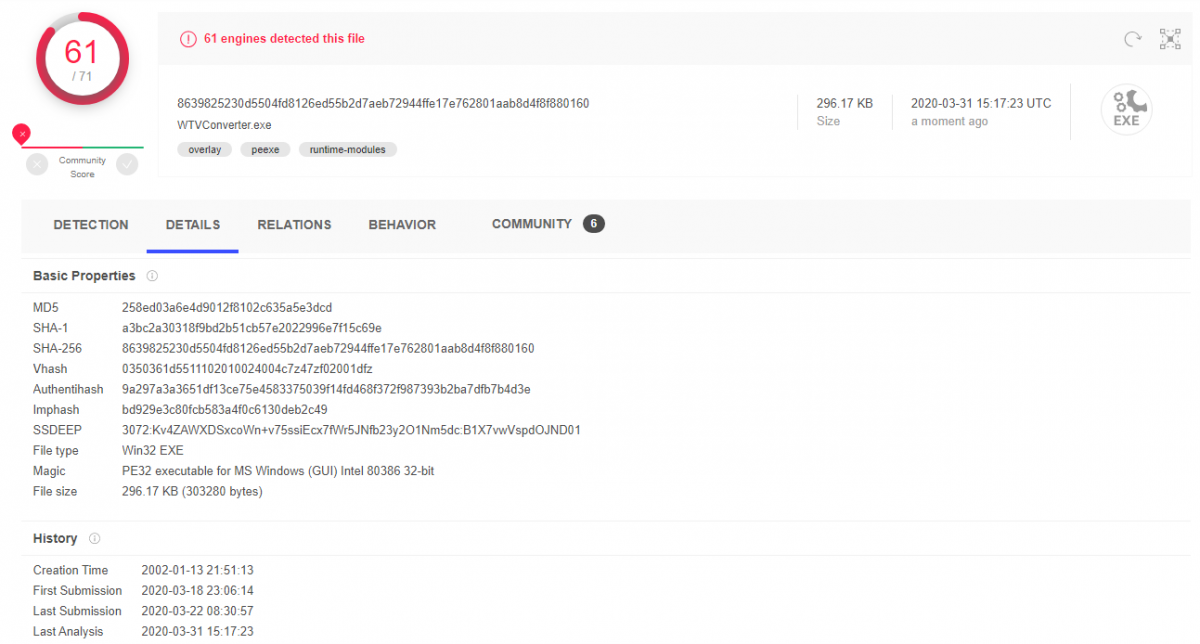Click the graph icon in top-right corner
Screen dimensions: 1200x644
pyautogui.click(x=1169, y=39)
